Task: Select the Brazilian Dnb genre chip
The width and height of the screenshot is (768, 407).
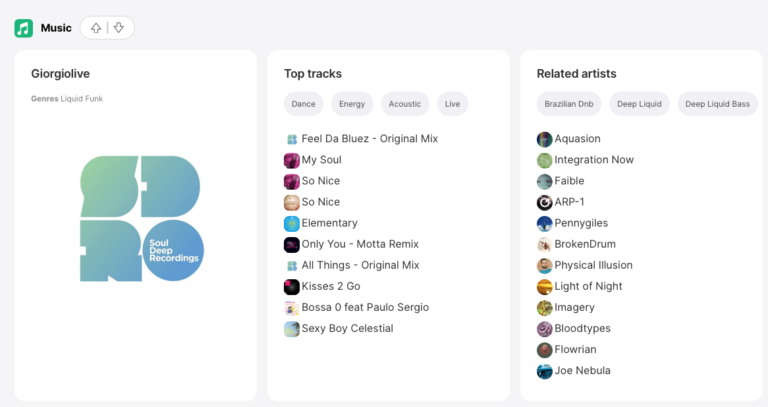Action: click(x=569, y=104)
